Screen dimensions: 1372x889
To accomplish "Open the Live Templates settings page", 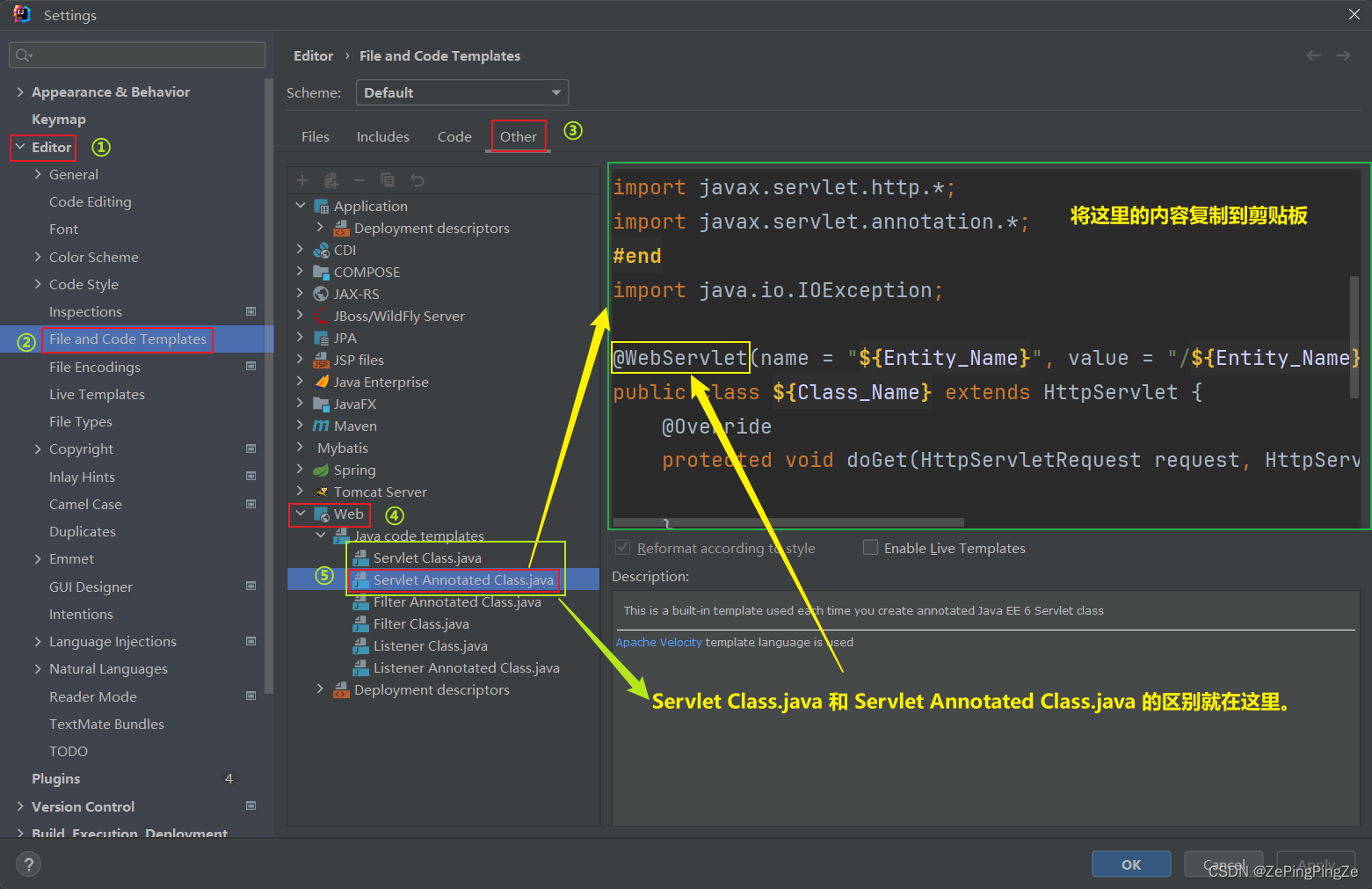I will pyautogui.click(x=97, y=395).
